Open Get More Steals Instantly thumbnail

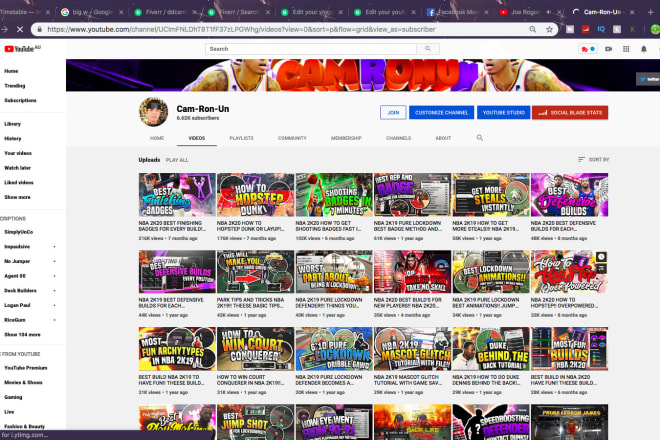(491, 195)
